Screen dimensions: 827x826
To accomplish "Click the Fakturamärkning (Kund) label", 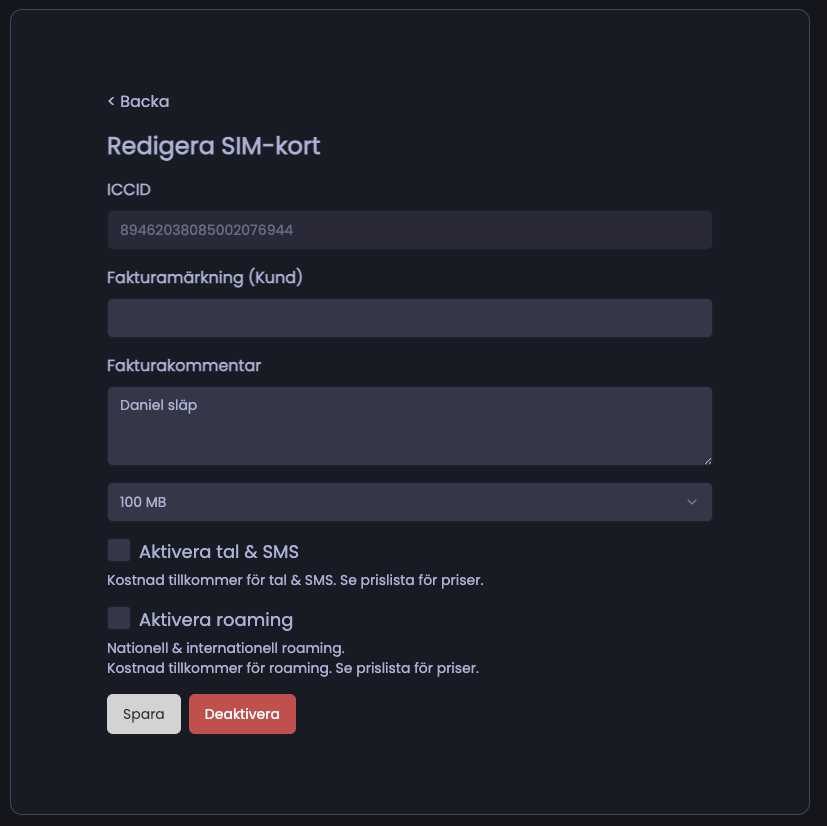I will 205,277.
